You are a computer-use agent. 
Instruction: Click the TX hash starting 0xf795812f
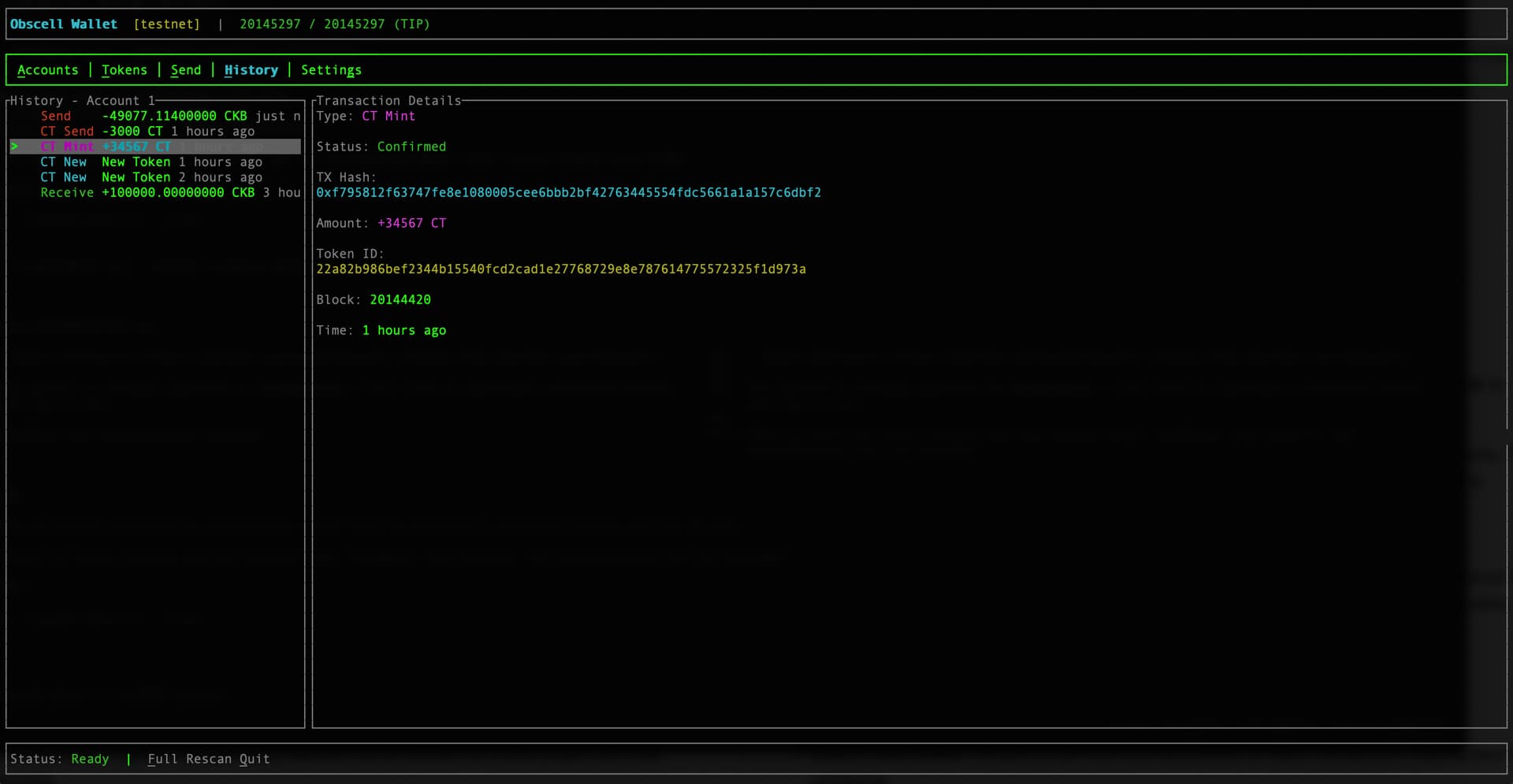[568, 193]
